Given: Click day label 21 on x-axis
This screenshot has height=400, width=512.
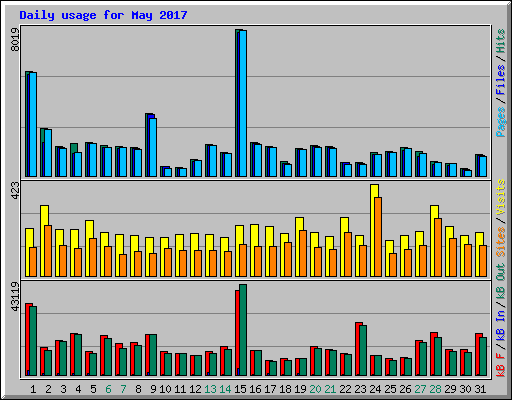Looking at the screenshot, I should pyautogui.click(x=330, y=389).
